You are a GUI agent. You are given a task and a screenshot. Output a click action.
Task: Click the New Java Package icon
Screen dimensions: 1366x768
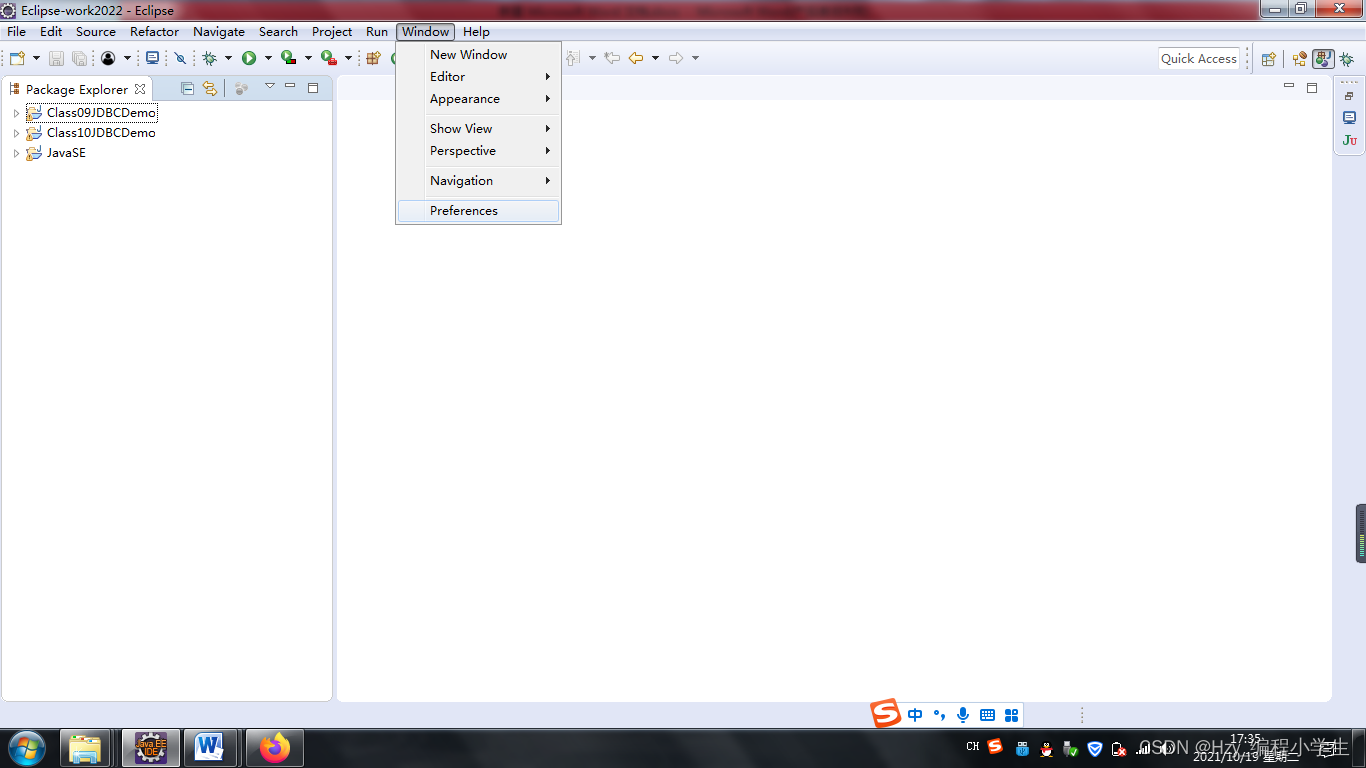coord(373,58)
